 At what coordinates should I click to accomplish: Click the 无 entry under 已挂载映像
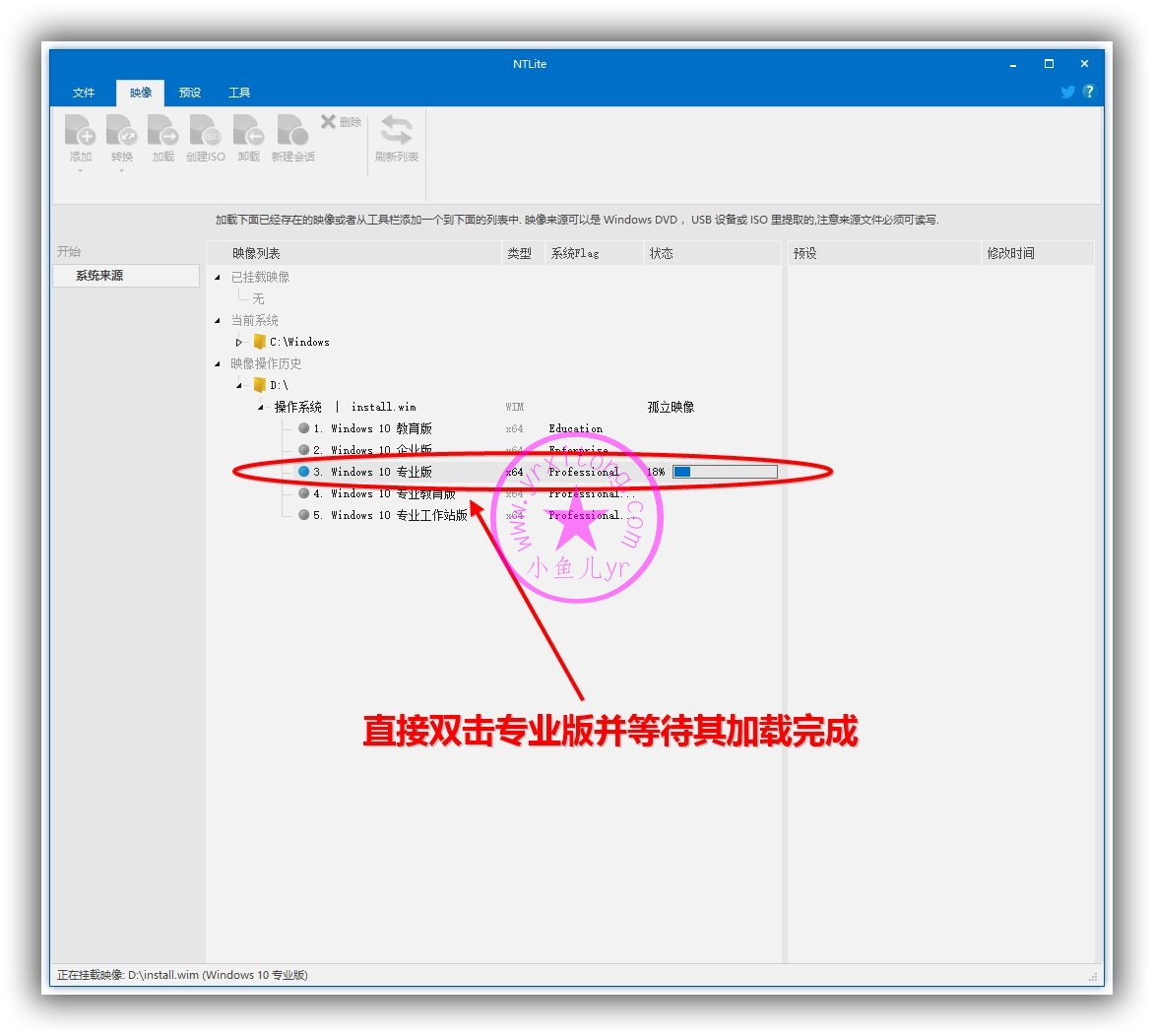[x=258, y=299]
